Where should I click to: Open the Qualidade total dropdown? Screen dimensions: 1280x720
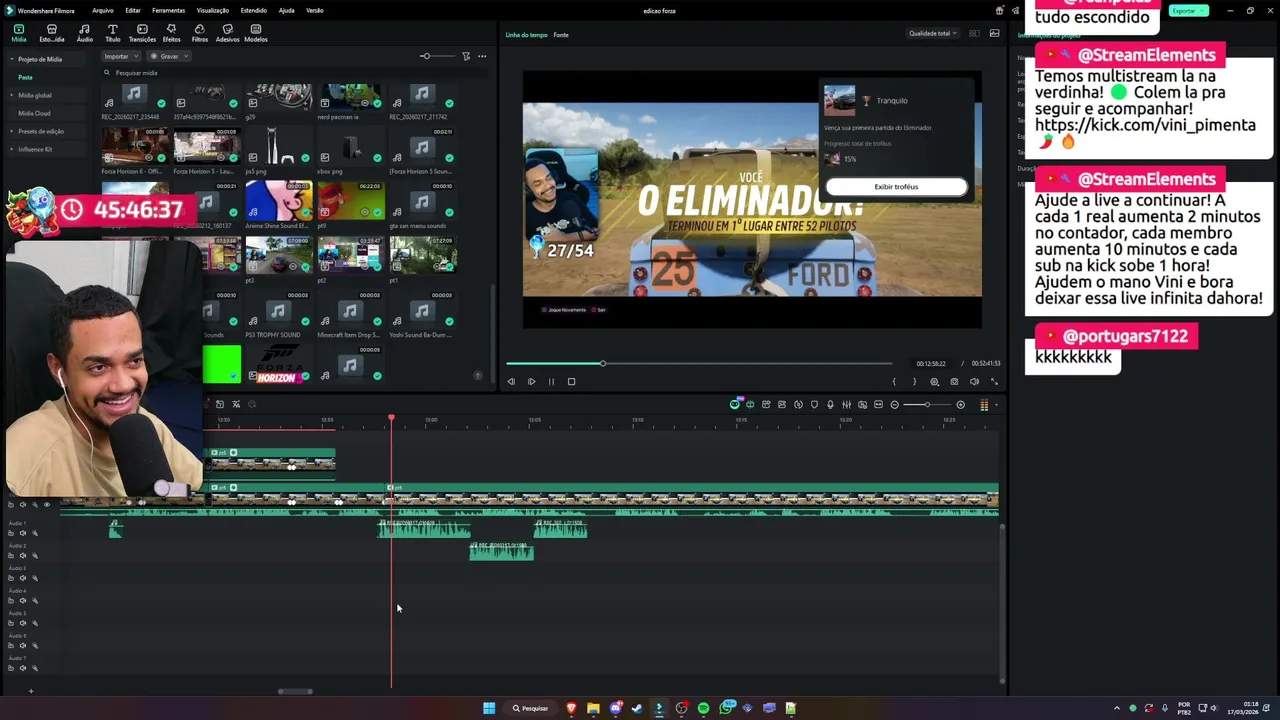click(x=933, y=33)
